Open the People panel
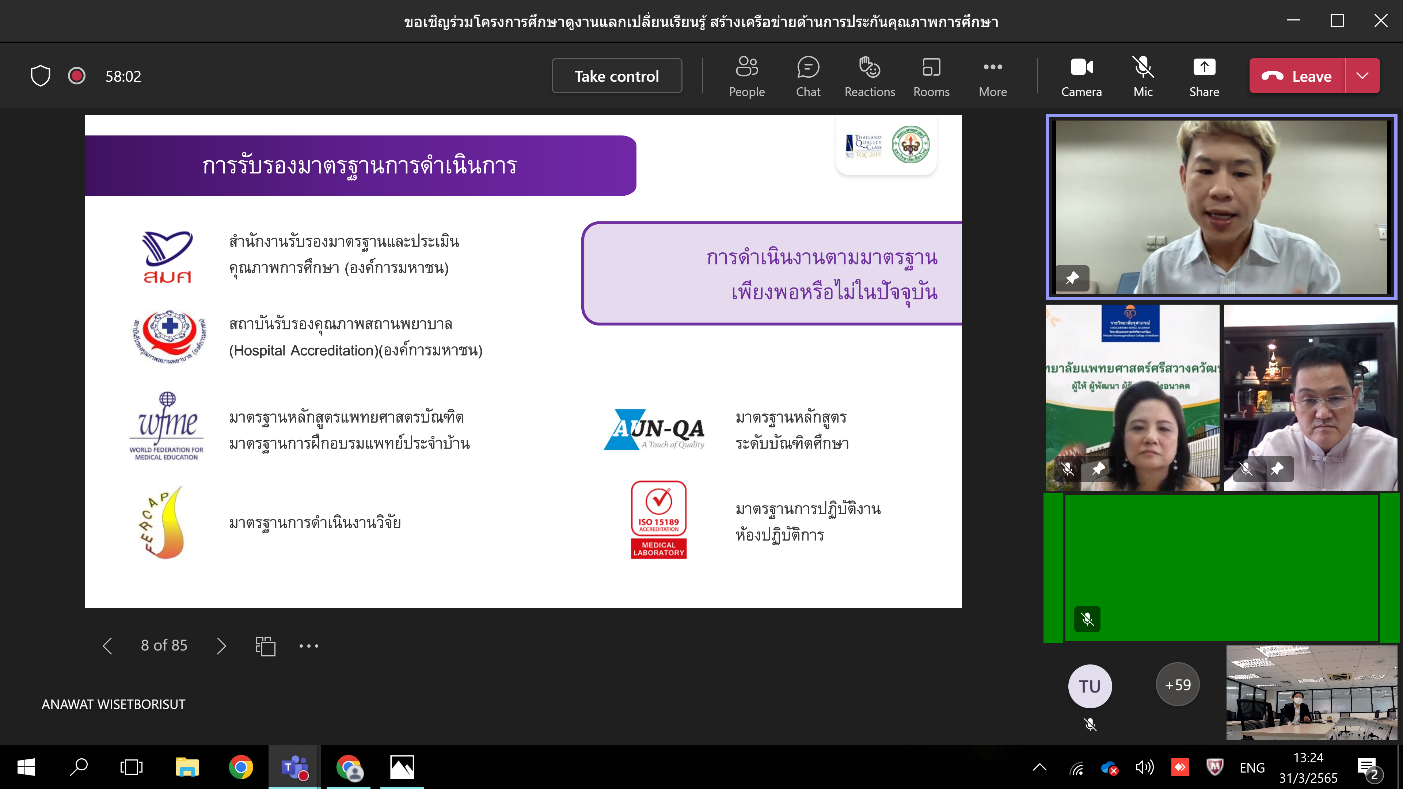 pos(746,77)
